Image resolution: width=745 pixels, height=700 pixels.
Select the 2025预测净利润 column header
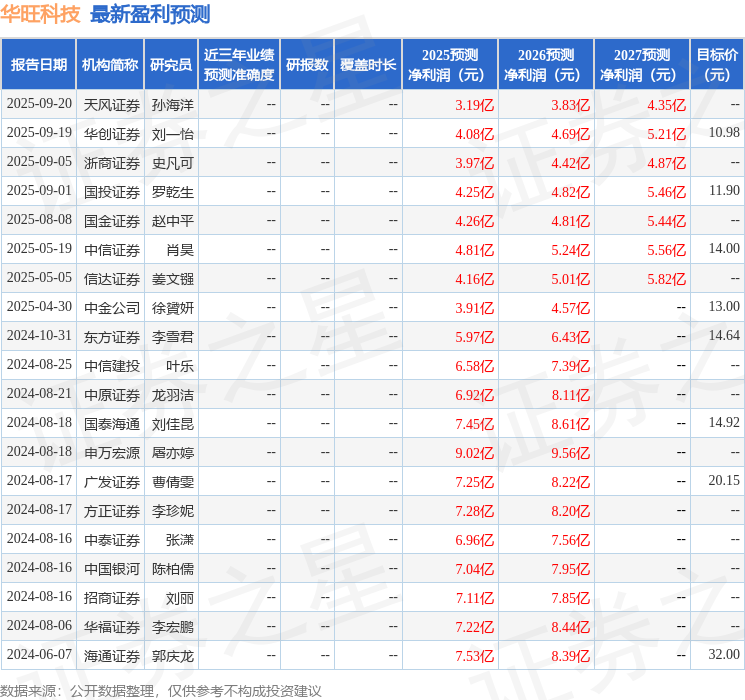click(450, 65)
